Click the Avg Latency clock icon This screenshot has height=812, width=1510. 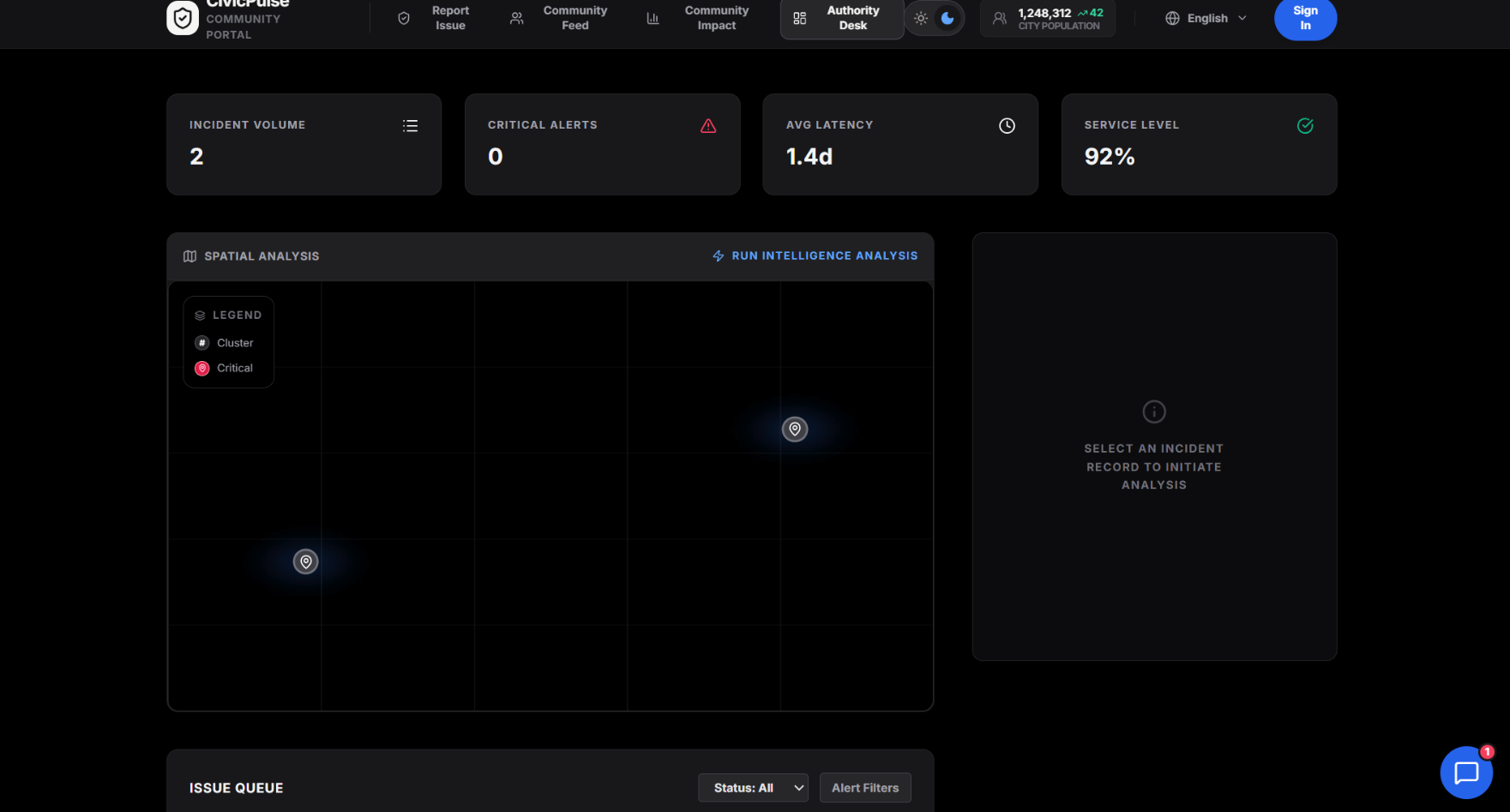tap(1007, 126)
